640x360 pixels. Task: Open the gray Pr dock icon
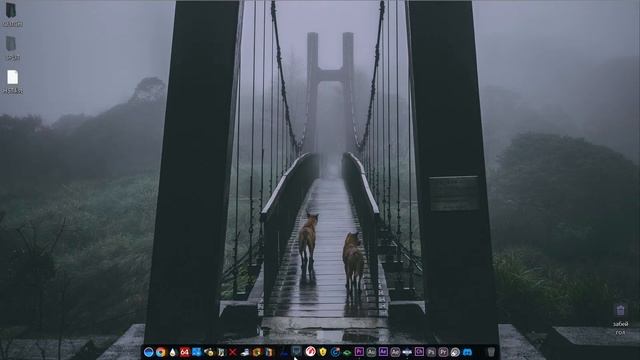(x=443, y=352)
